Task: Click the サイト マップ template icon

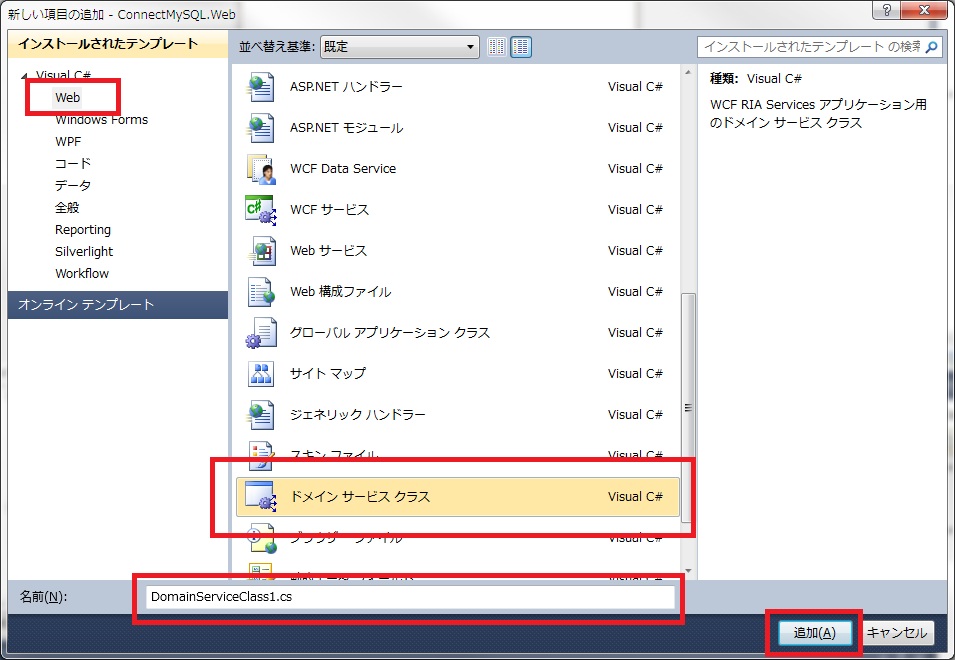Action: coord(261,374)
